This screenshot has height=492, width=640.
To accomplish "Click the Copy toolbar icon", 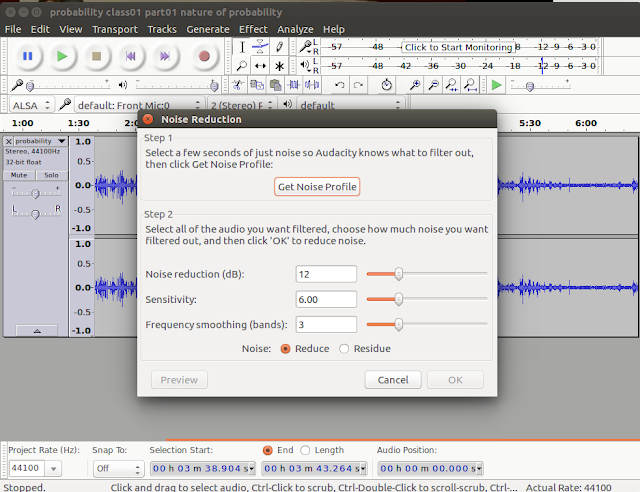I will pos(257,85).
